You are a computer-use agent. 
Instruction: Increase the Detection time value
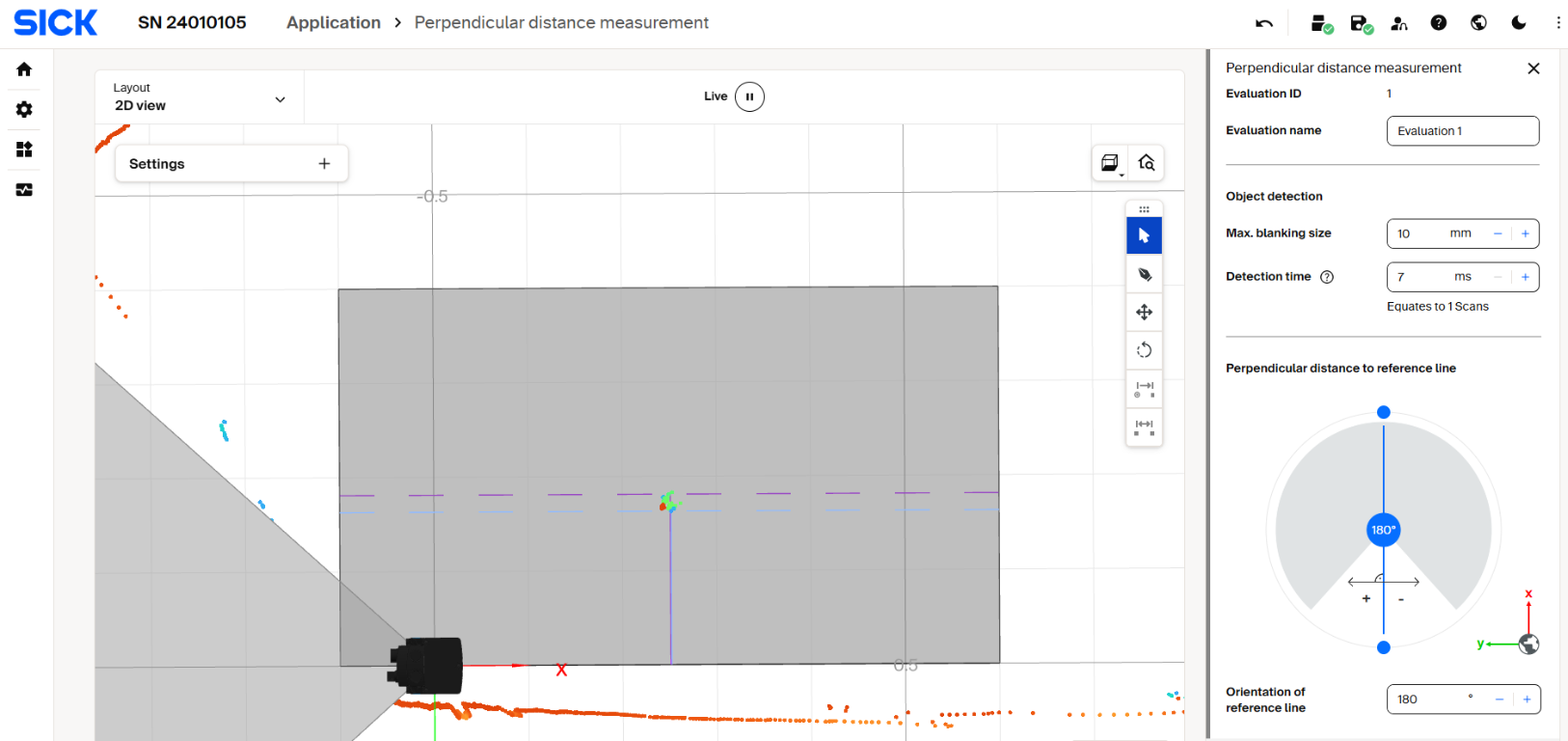click(1526, 277)
